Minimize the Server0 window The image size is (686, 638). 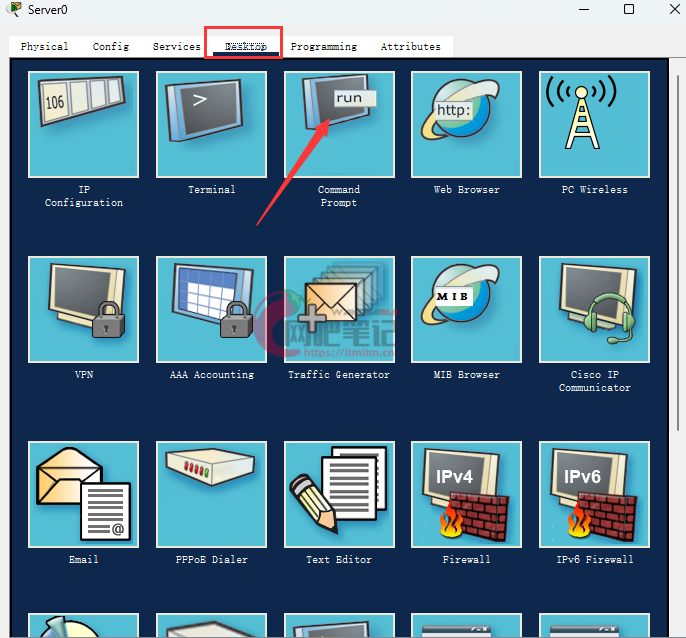(x=584, y=9)
